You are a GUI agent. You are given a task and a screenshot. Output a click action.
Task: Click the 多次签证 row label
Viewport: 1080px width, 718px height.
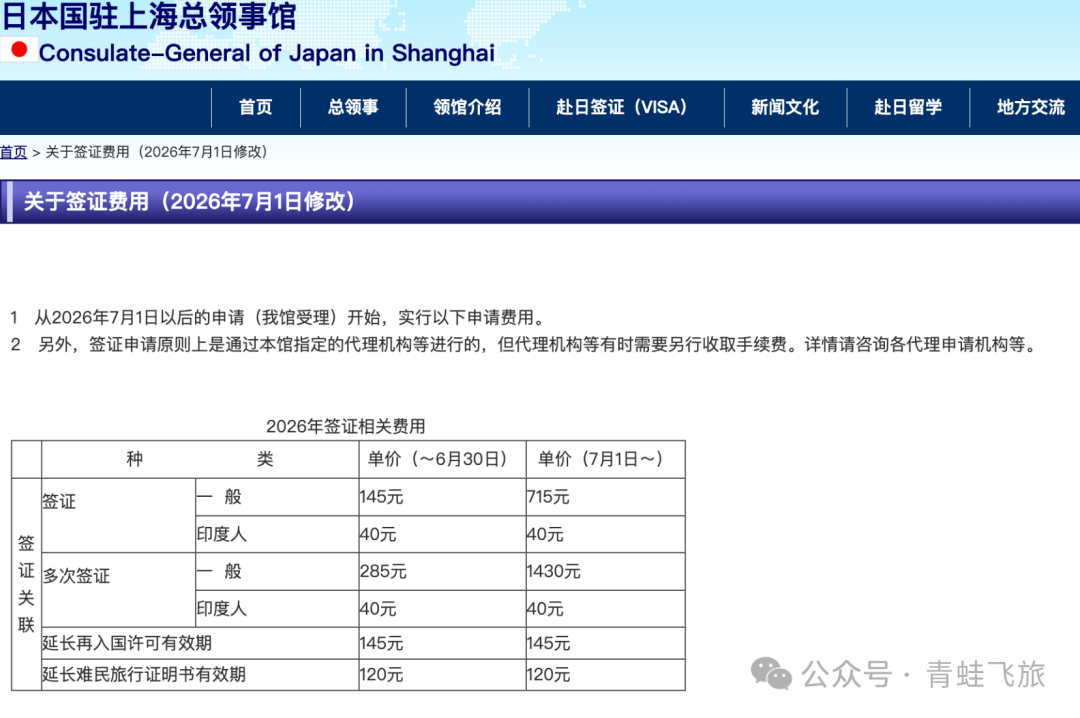(x=76, y=576)
